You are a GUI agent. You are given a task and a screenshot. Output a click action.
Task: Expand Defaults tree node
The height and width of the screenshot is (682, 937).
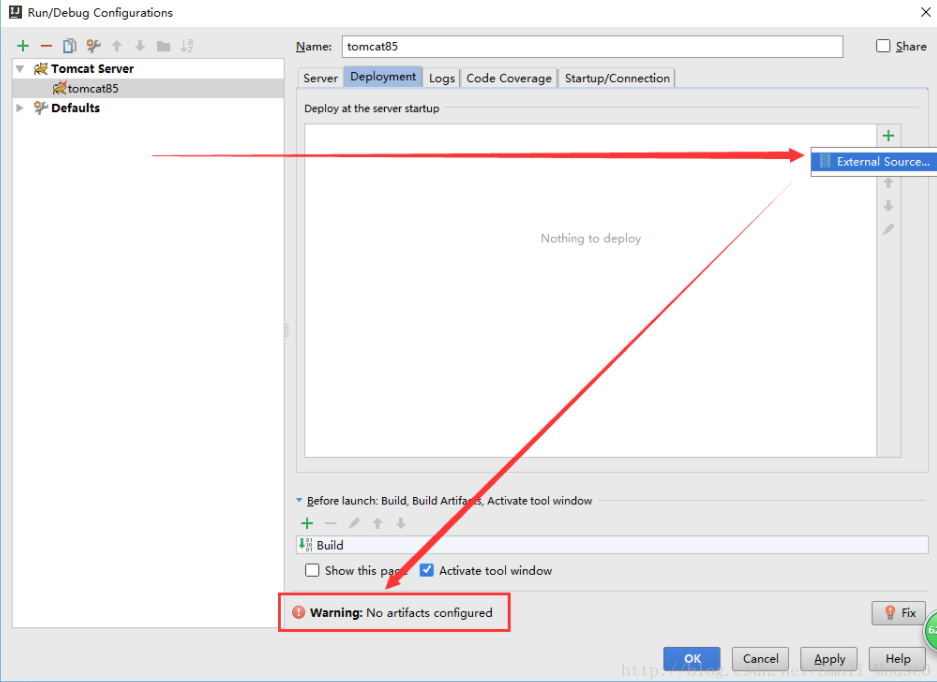(x=20, y=108)
